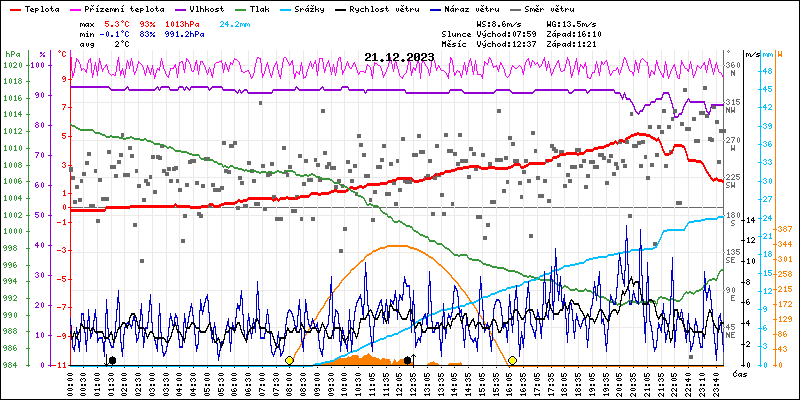Select the 24.2mm precipitation total
This screenshot has width=800, height=400.
coord(233,22)
